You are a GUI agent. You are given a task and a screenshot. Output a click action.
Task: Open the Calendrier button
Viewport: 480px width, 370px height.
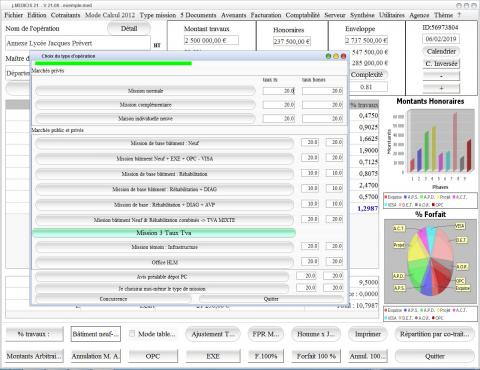click(441, 51)
